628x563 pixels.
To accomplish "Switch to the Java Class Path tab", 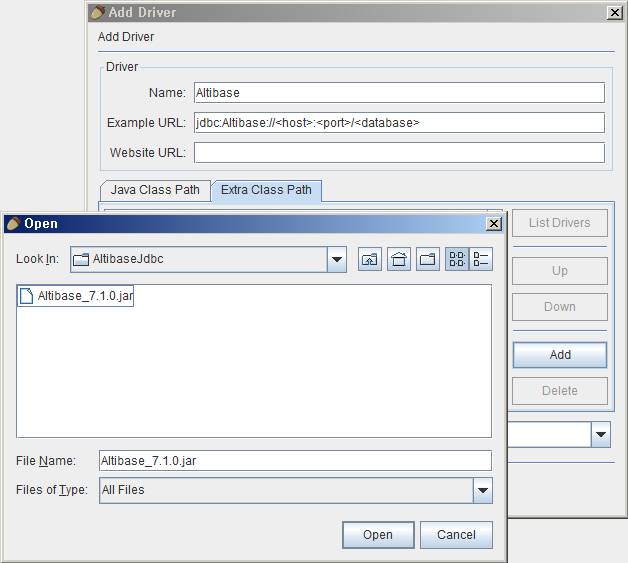I will point(154,190).
